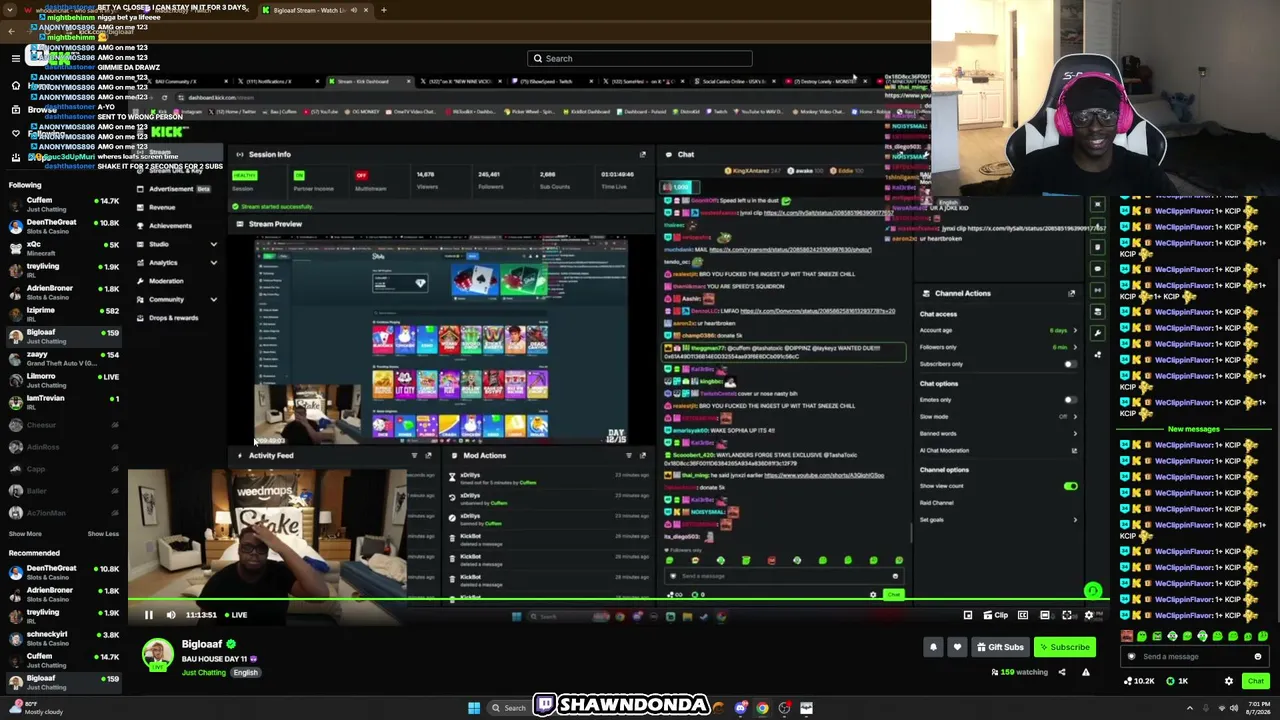Open Drops & rewards in streamed dashboard menu

point(173,318)
